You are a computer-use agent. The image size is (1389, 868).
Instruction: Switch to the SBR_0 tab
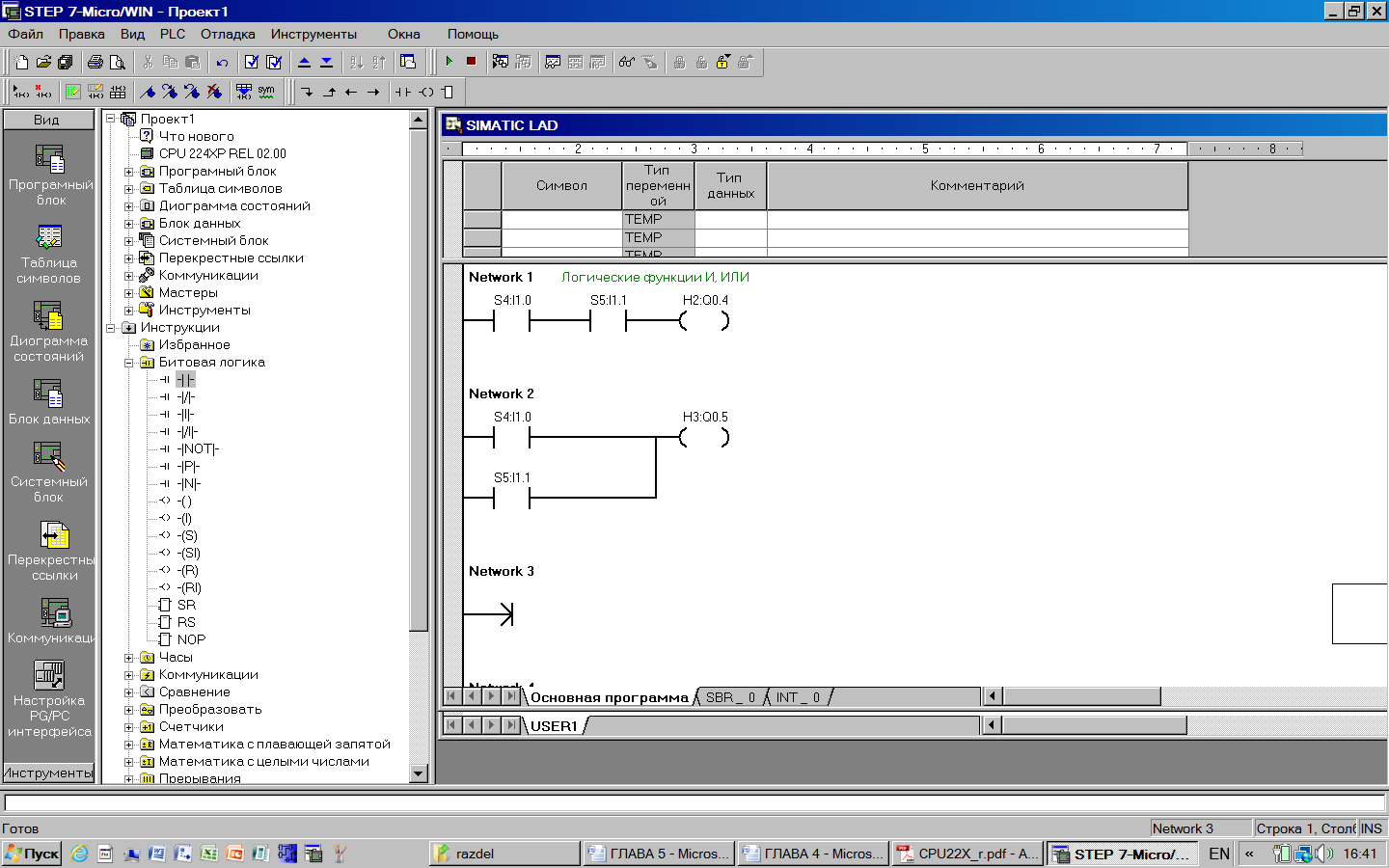(x=730, y=697)
